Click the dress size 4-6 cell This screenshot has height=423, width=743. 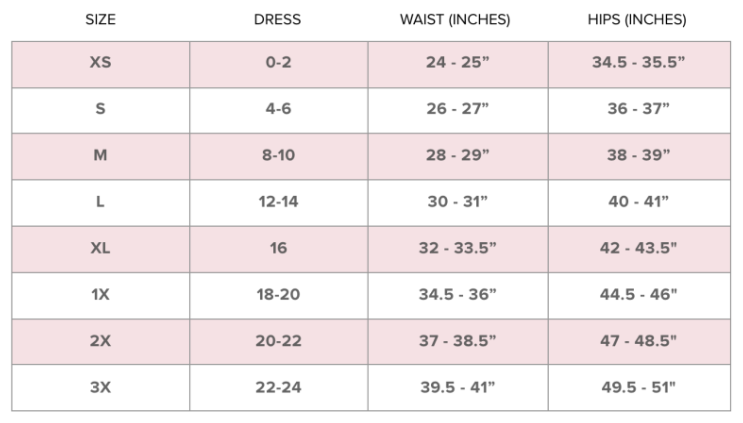[x=278, y=109]
